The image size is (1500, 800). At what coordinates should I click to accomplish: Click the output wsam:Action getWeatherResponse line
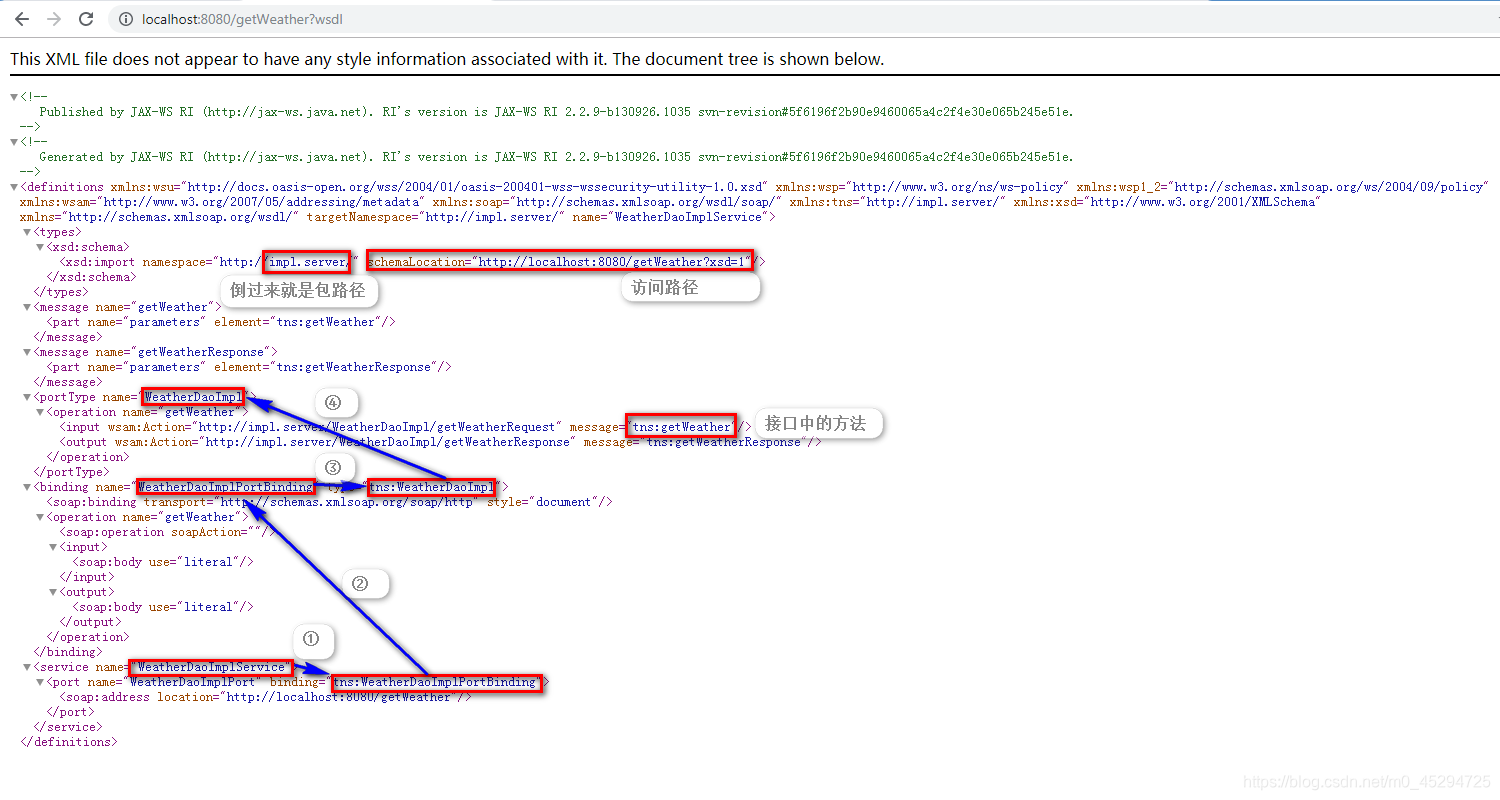440,442
